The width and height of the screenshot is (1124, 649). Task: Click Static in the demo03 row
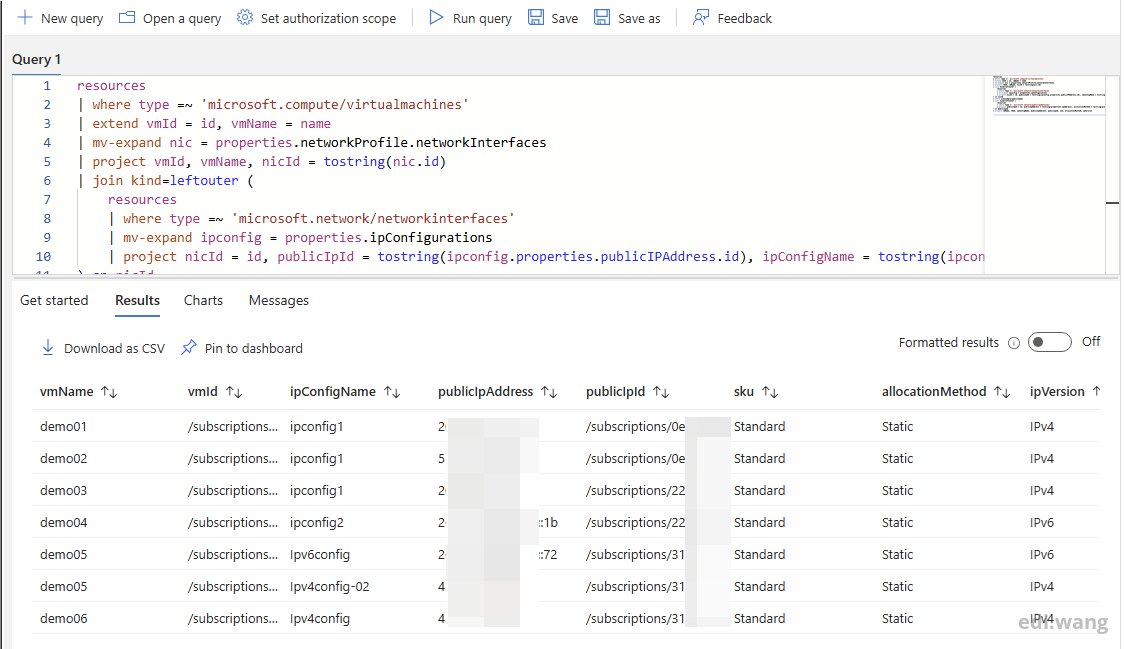[x=897, y=491]
